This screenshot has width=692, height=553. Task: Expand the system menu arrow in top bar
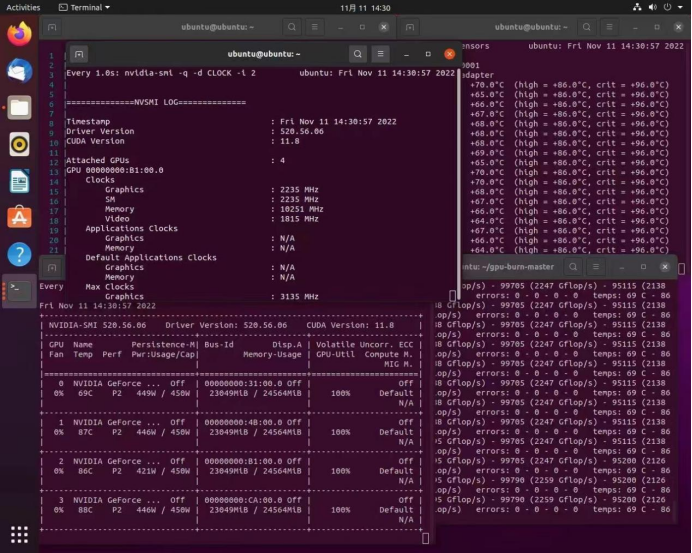680,7
